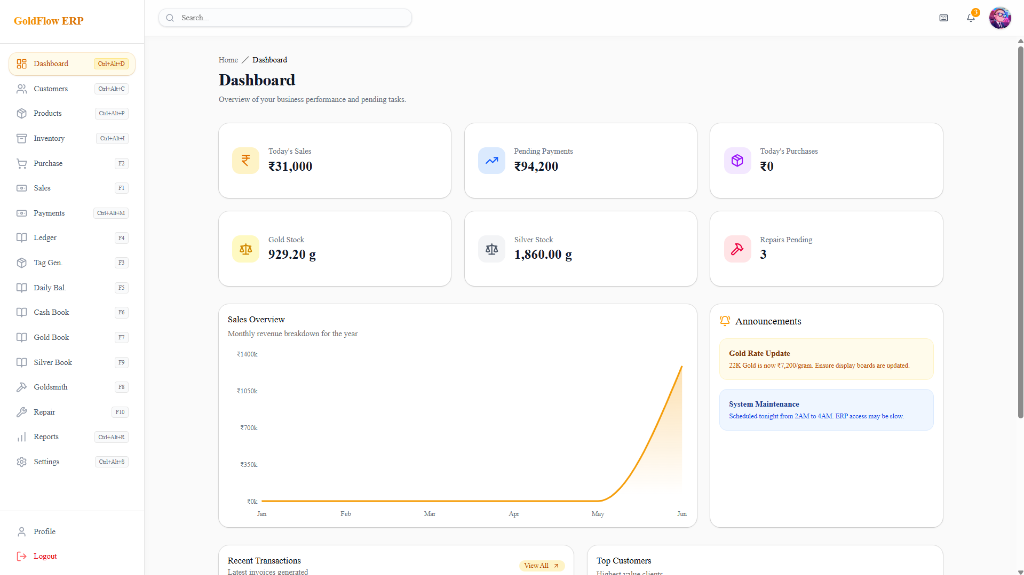The image size is (1024, 575).
Task: Click the 929.20 g gold stock value
Action: (292, 255)
